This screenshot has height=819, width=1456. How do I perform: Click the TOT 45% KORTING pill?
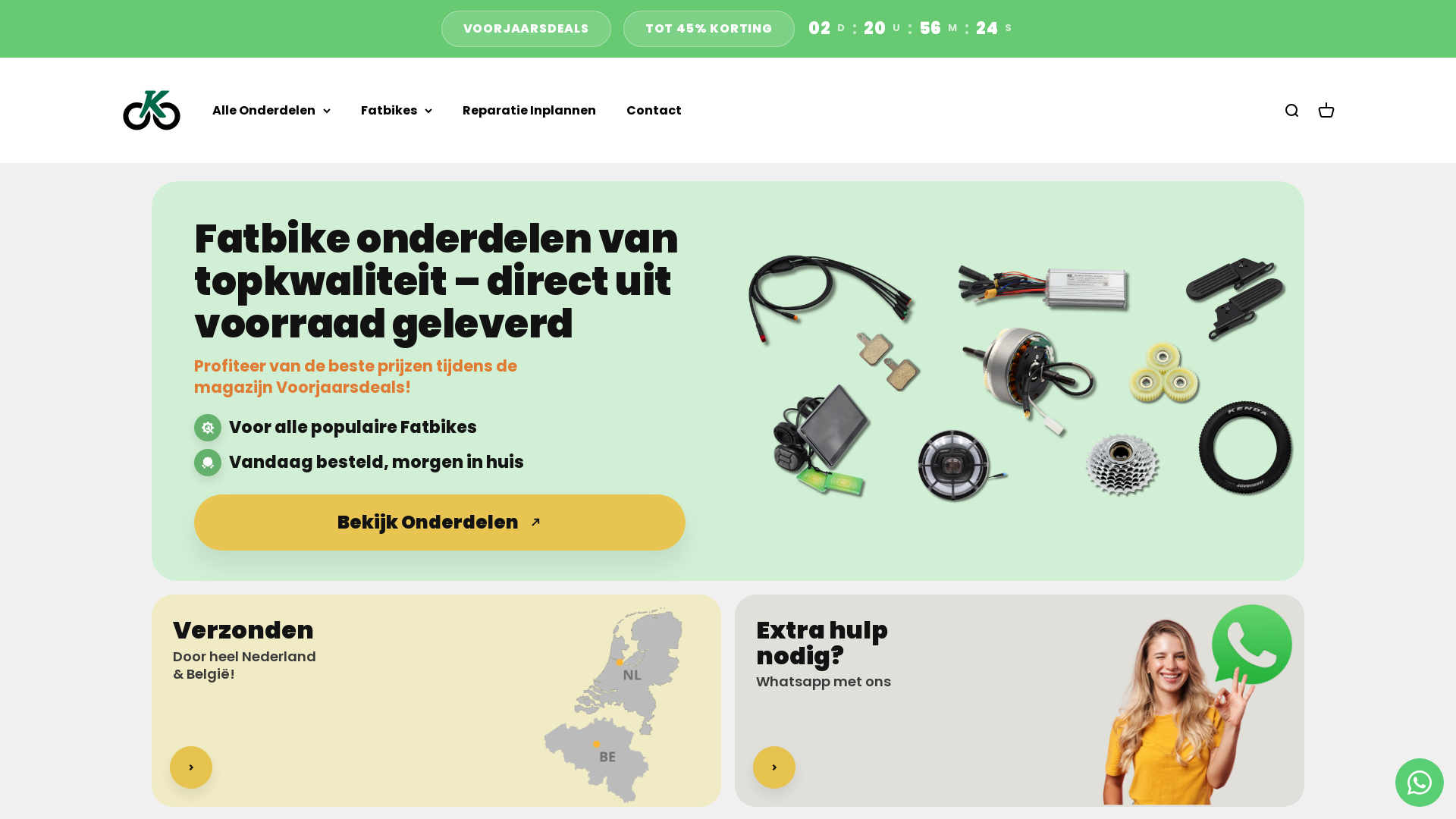tap(709, 29)
